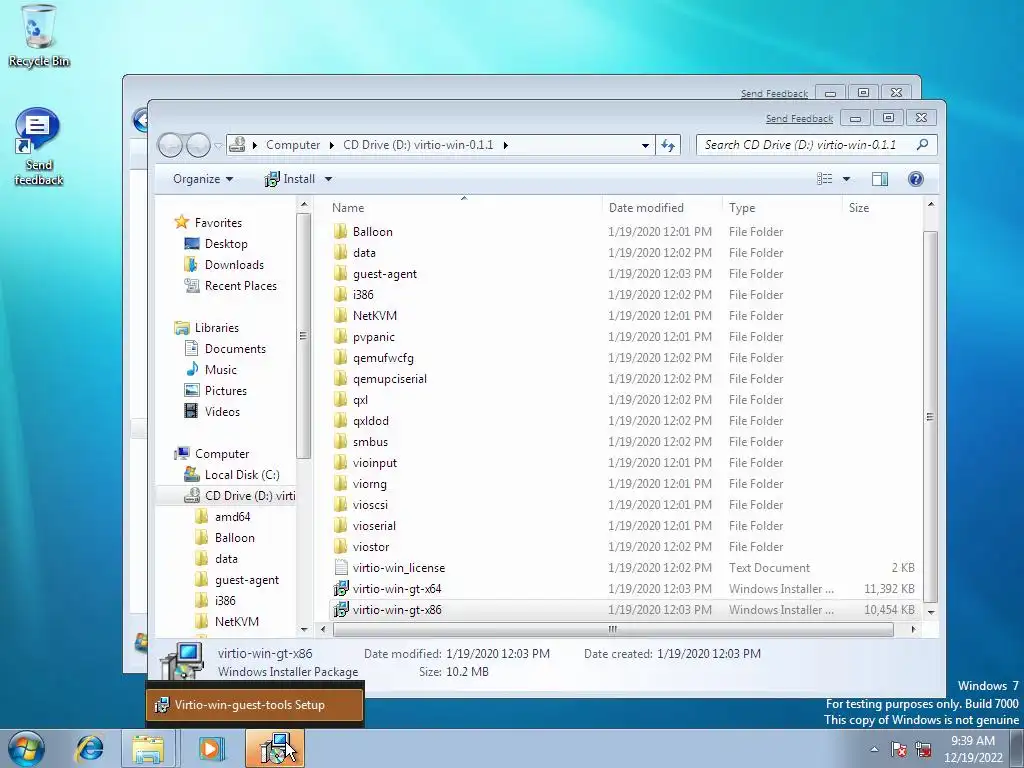Select the vioserial folder row
Image resolution: width=1024 pixels, height=768 pixels.
(624, 526)
